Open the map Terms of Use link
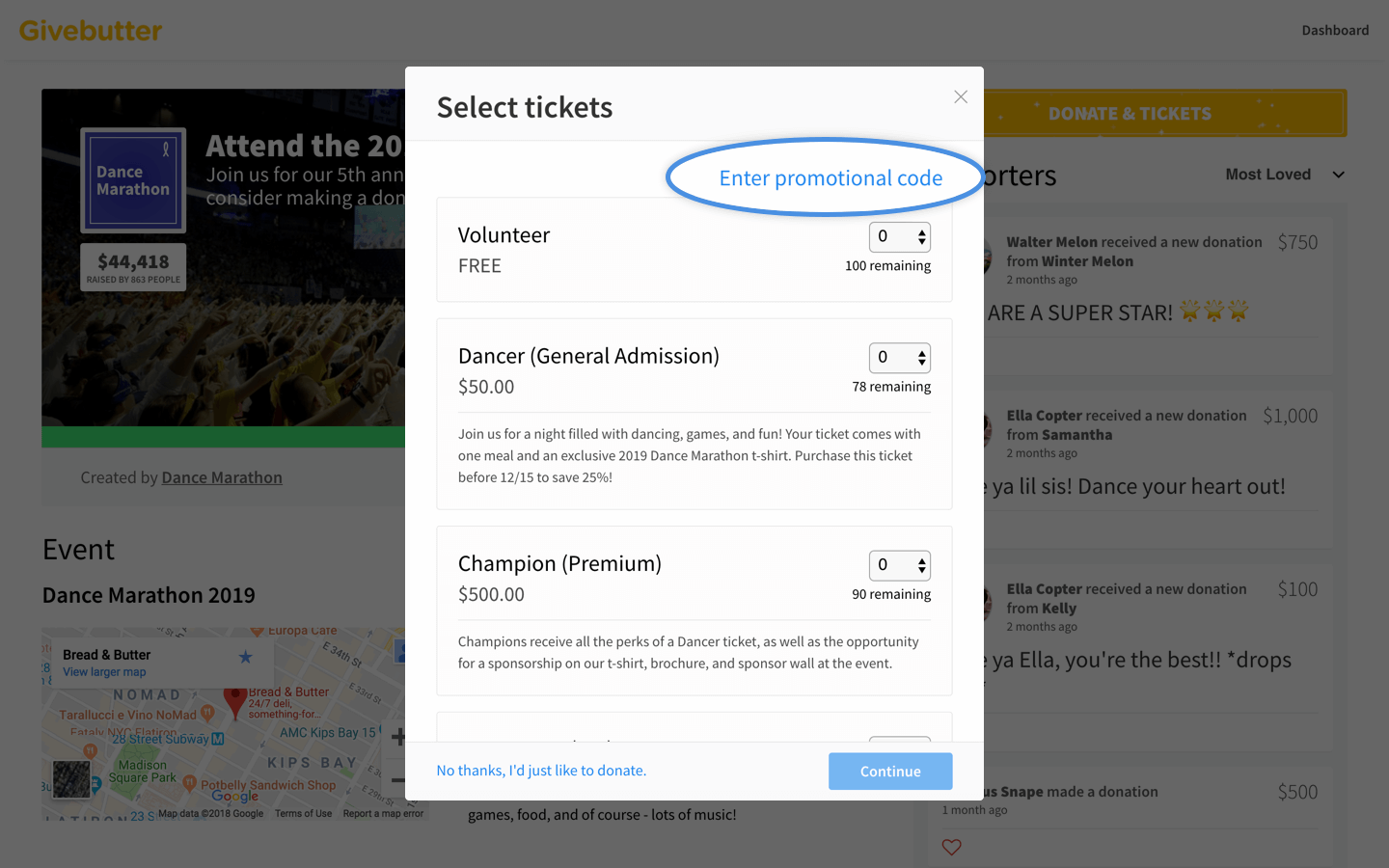Screen dimensions: 1389x868 point(303,814)
